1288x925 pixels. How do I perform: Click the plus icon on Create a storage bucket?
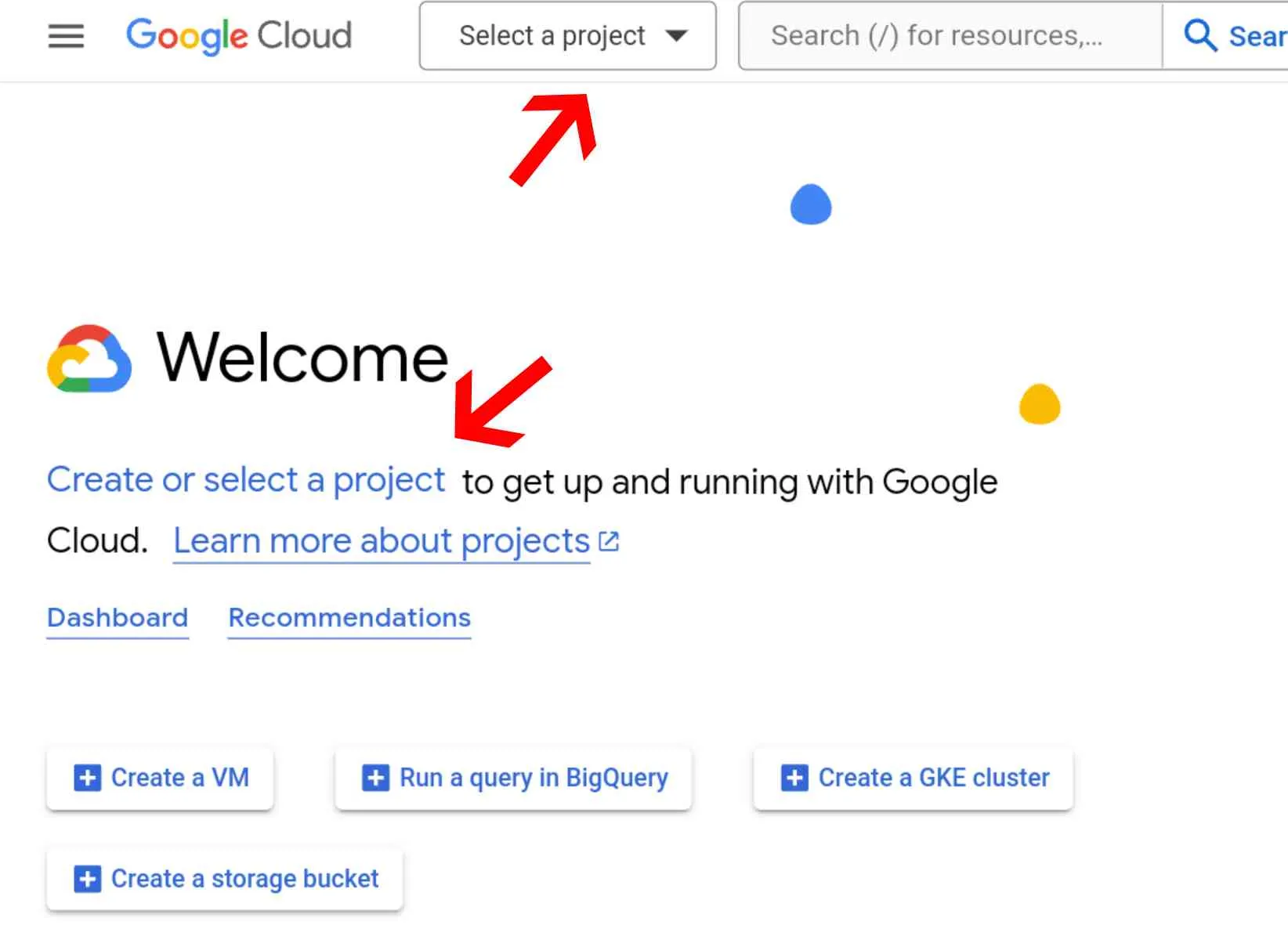pyautogui.click(x=87, y=879)
